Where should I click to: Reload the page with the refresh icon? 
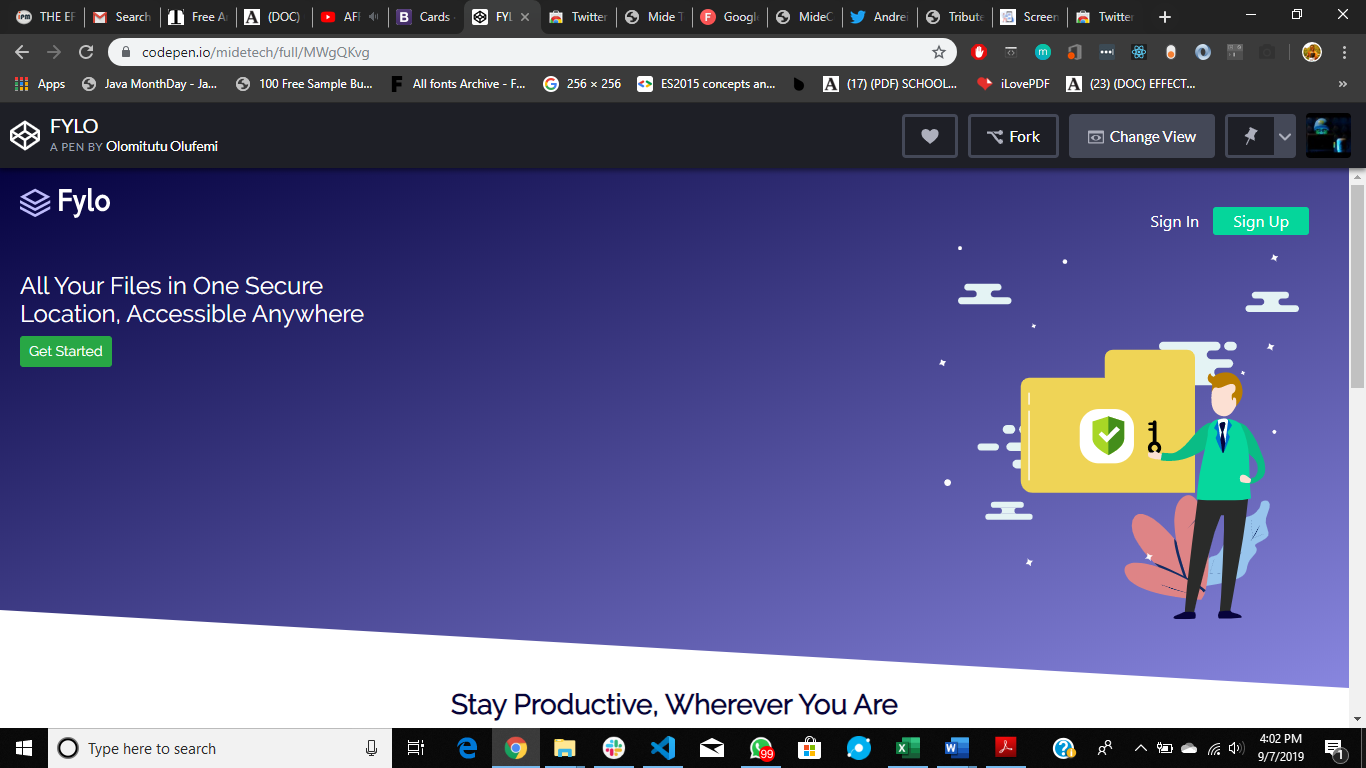(86, 52)
